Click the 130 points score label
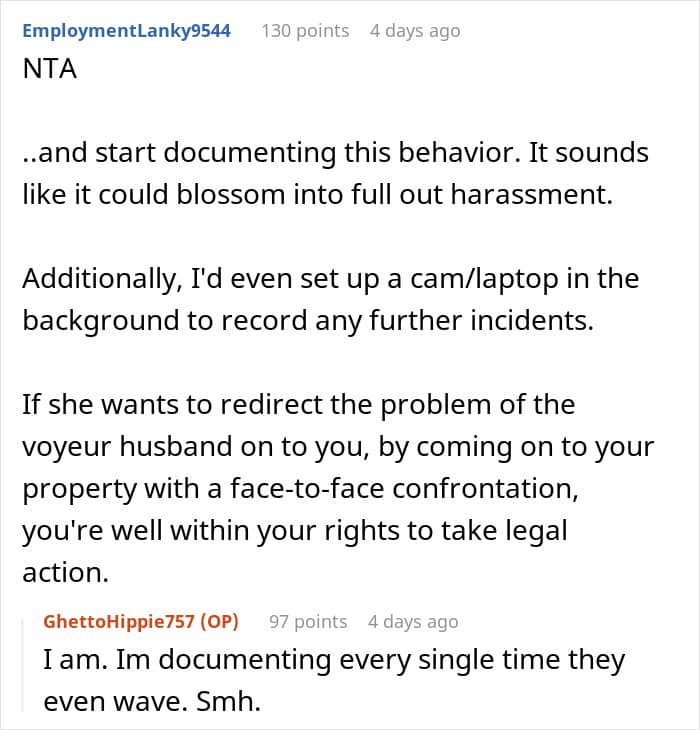This screenshot has width=700, height=730. [x=305, y=31]
